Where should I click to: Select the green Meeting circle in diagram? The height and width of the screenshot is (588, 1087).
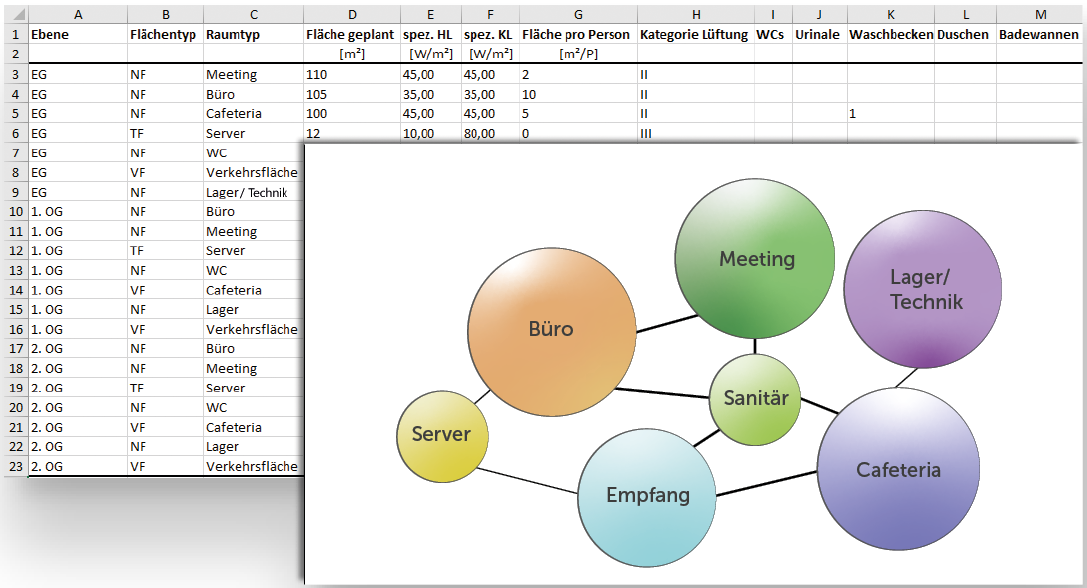tap(755, 259)
